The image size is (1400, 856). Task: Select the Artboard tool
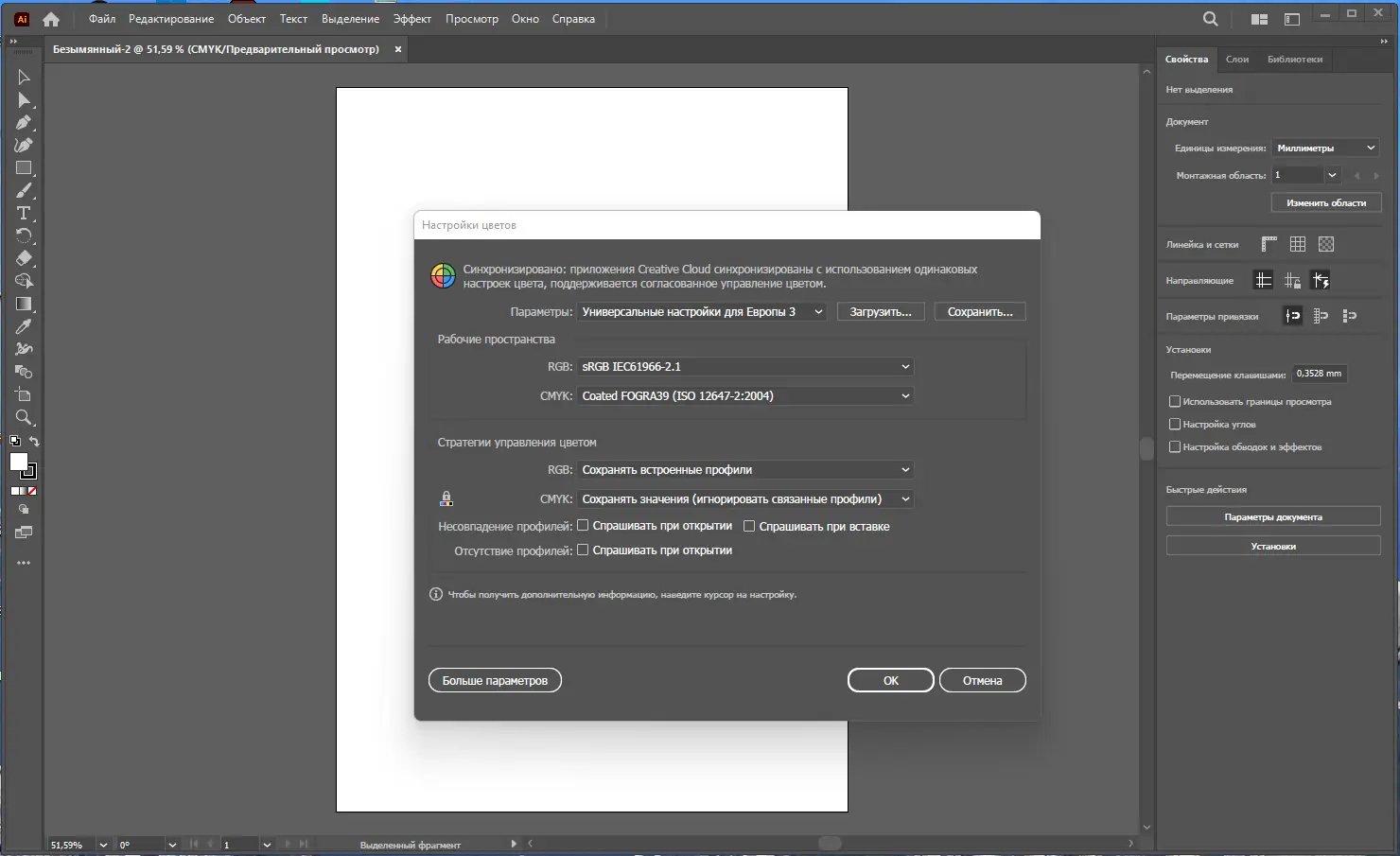[x=24, y=394]
